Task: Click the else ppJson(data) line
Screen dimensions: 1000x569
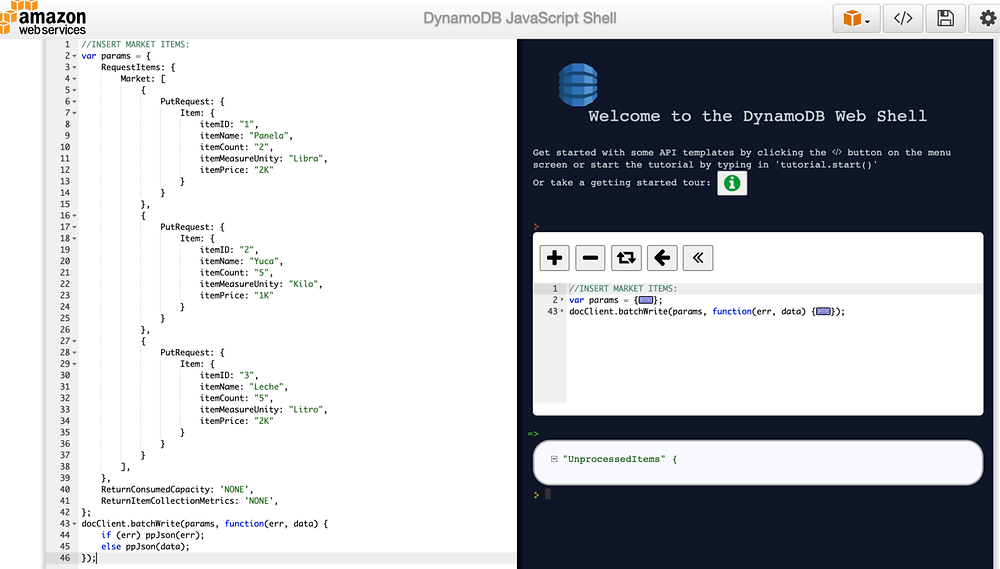Action: tap(145, 547)
